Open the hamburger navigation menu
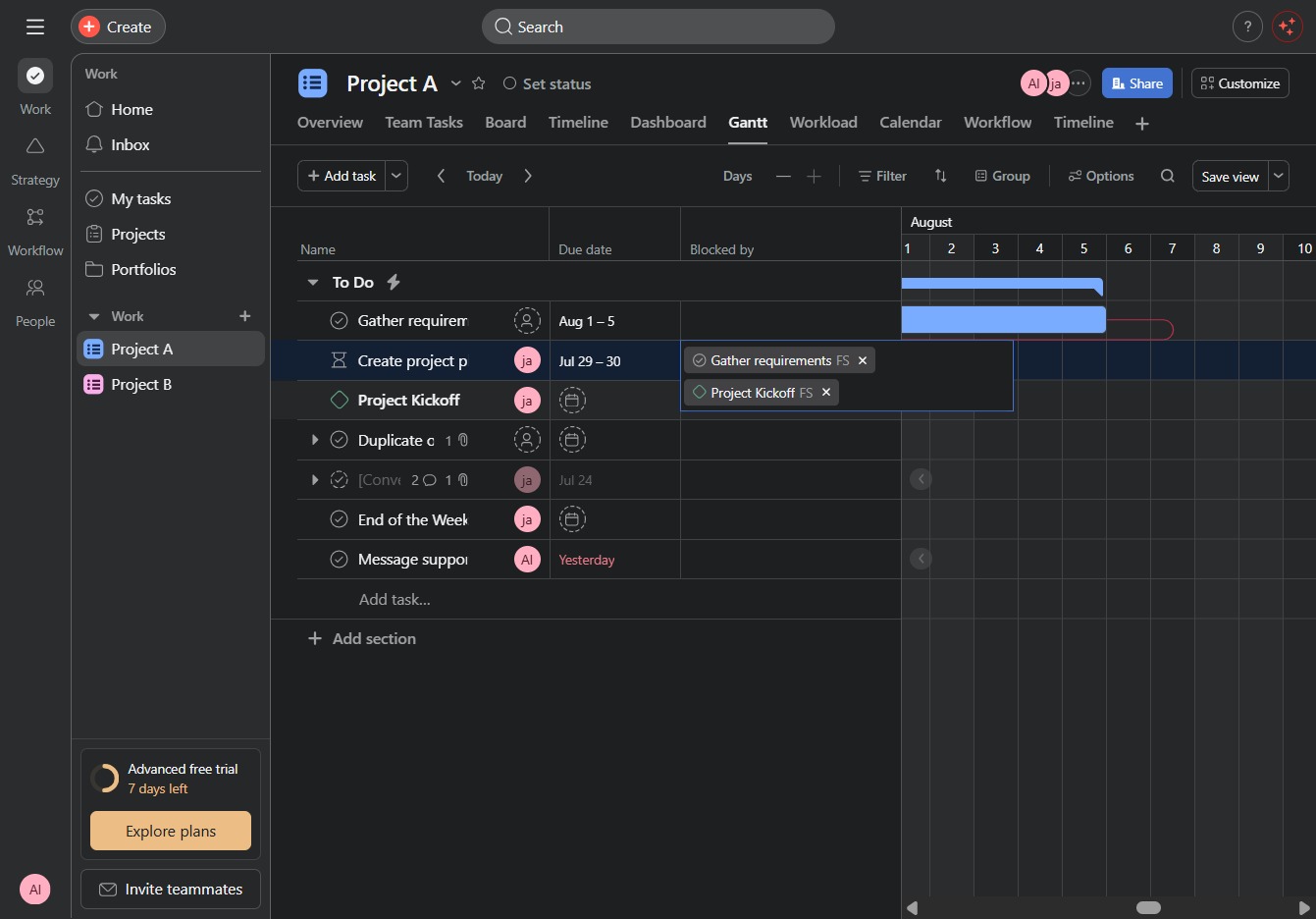The height and width of the screenshot is (919, 1316). 35,27
